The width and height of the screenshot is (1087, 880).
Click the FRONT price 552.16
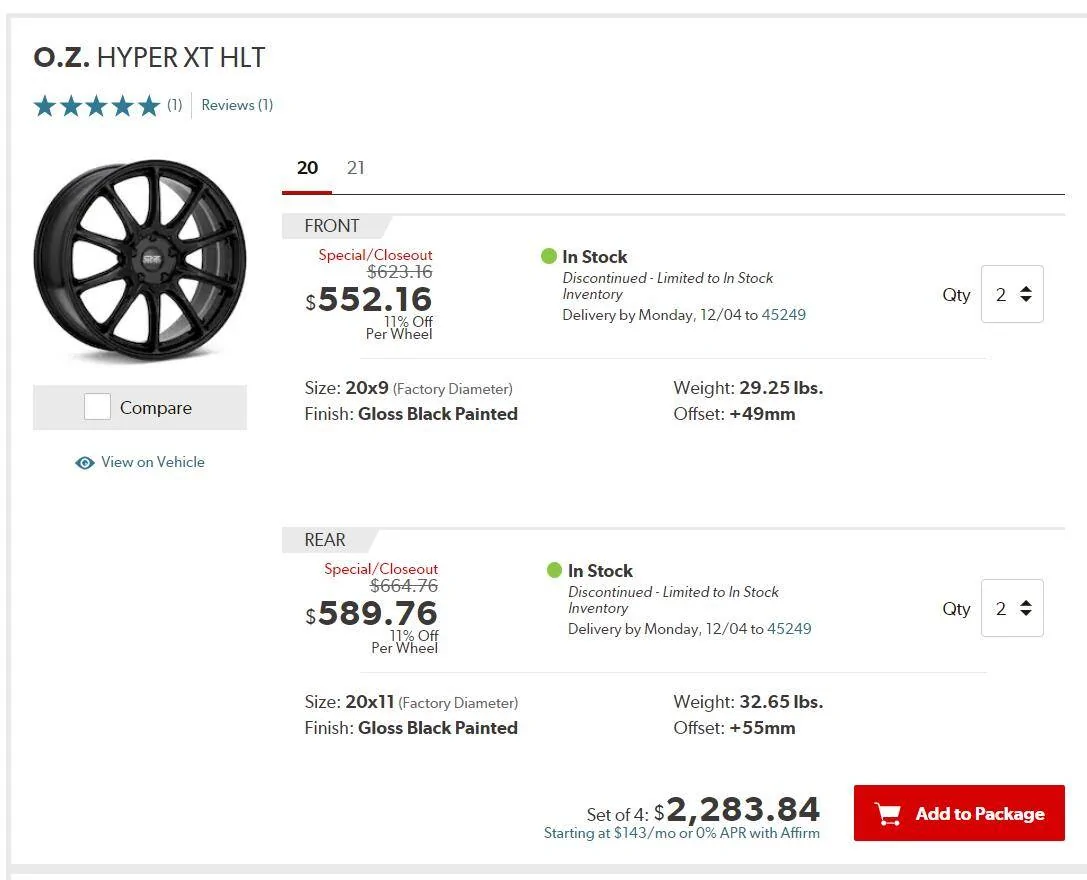pos(369,300)
